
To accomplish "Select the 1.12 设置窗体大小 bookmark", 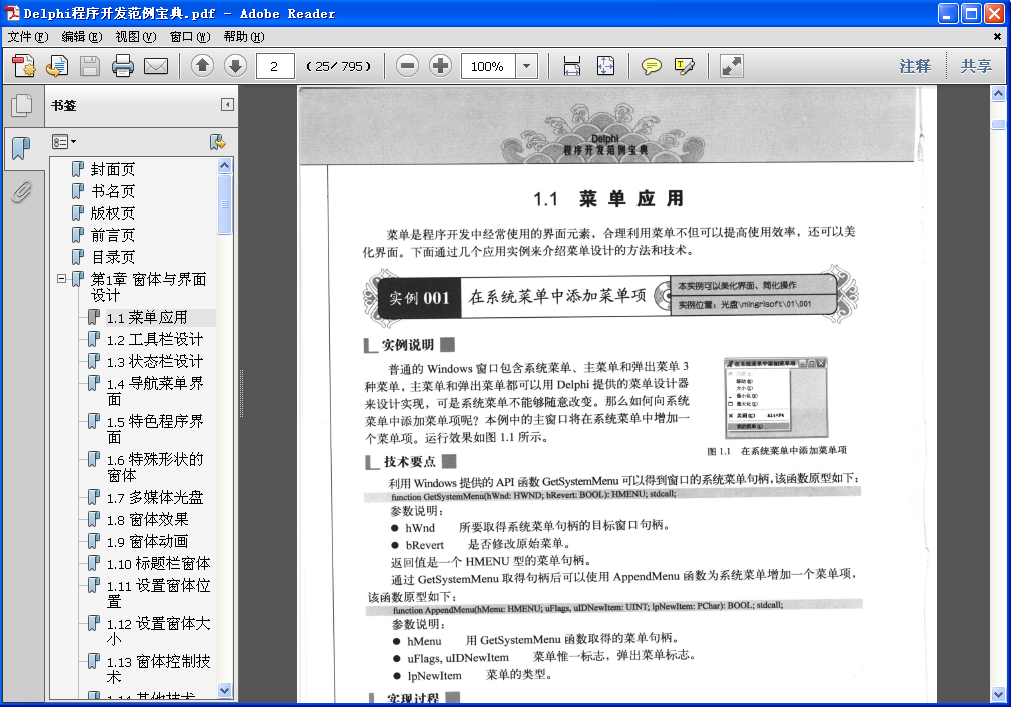I will [159, 632].
